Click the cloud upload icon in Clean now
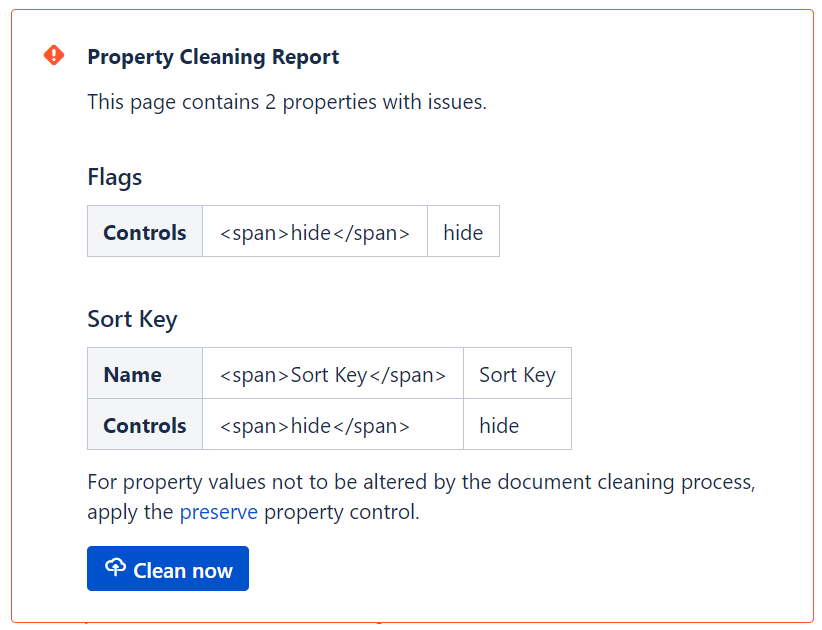 (x=115, y=568)
